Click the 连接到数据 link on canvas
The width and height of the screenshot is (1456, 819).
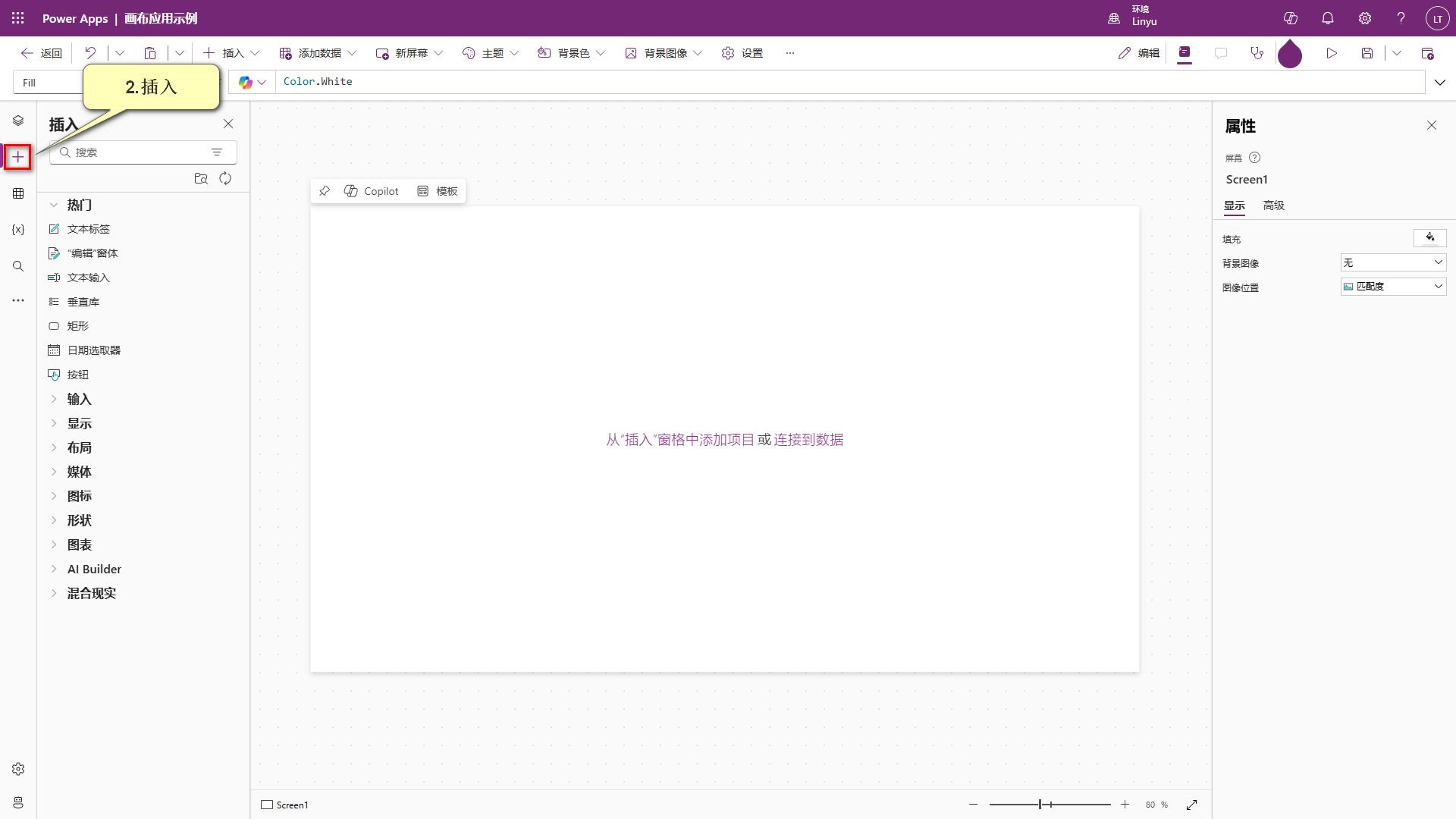808,440
